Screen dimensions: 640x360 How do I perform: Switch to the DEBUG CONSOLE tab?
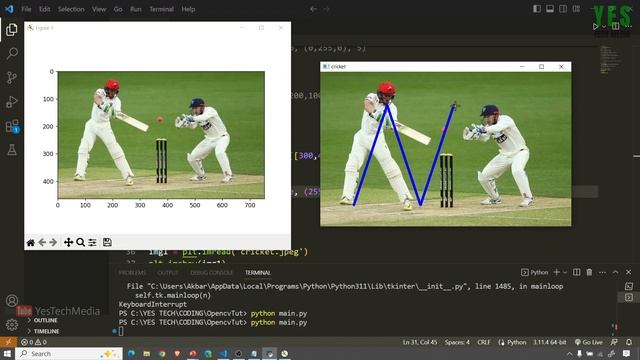pyautogui.click(x=211, y=272)
